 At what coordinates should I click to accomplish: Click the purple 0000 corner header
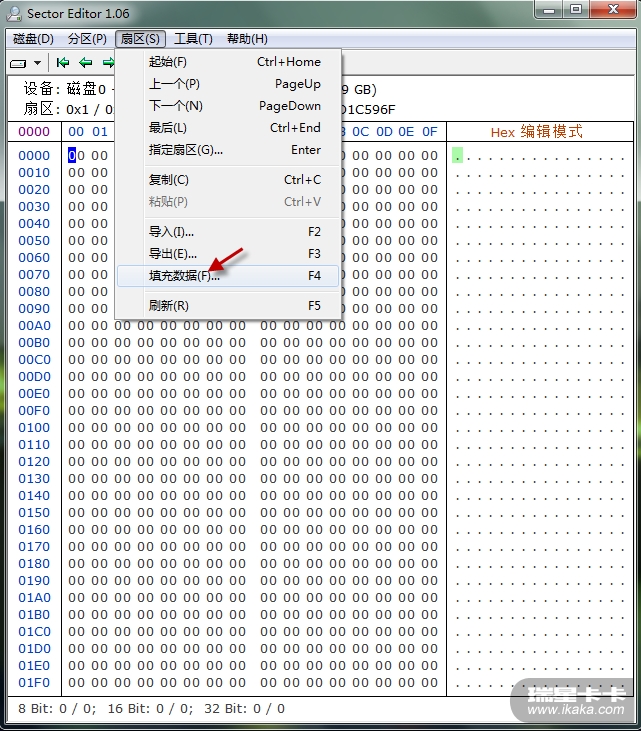pos(34,132)
